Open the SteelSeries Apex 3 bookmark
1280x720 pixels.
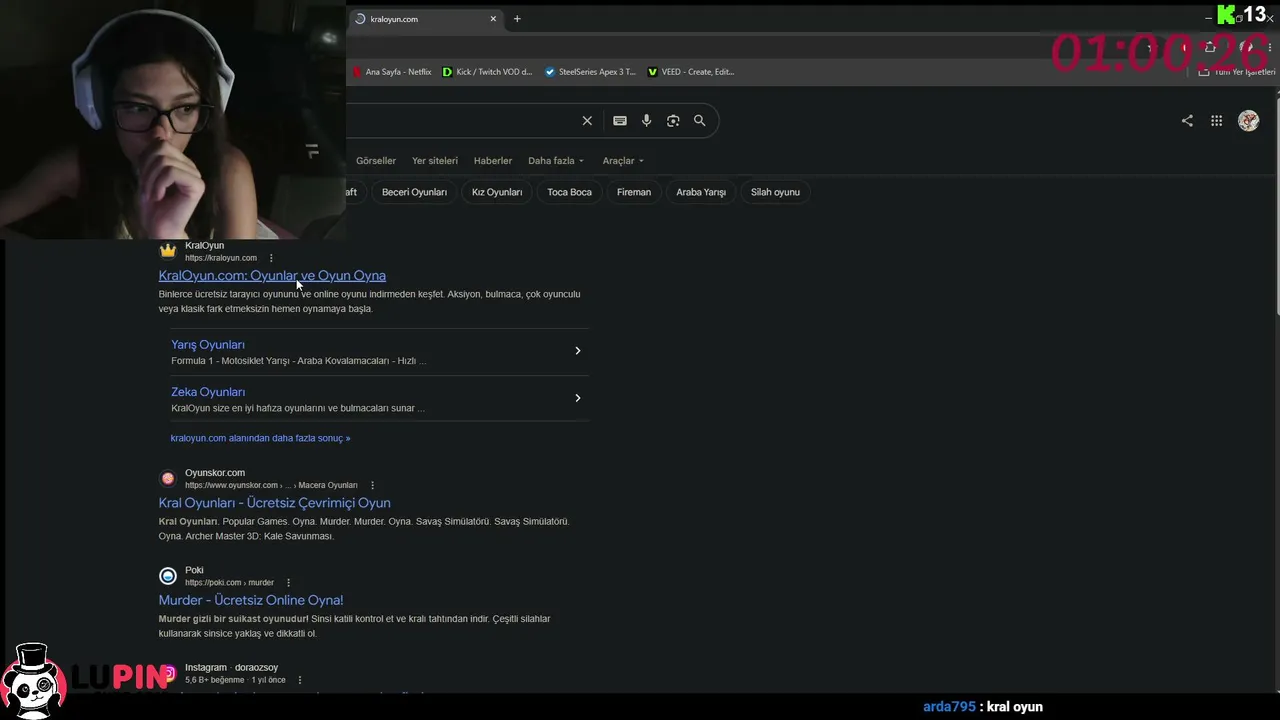click(590, 72)
